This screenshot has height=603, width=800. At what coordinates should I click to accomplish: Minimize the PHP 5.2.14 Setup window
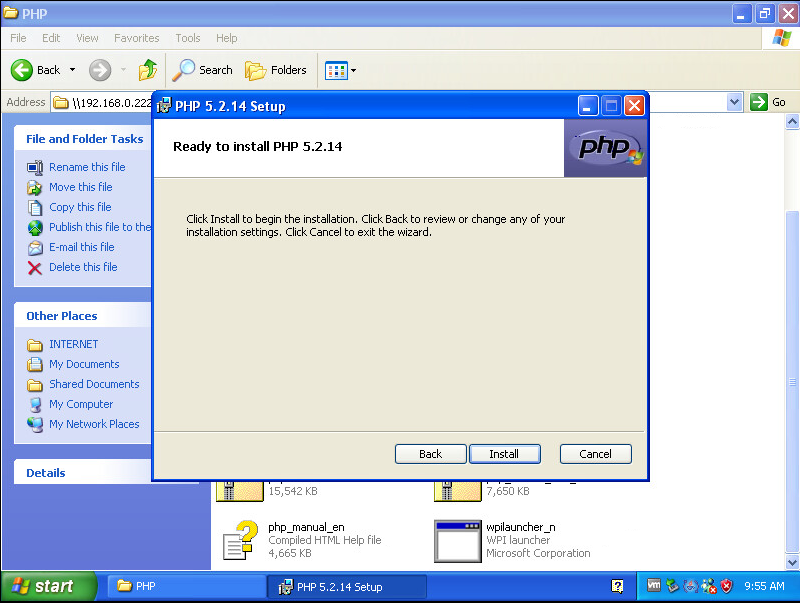tap(588, 106)
